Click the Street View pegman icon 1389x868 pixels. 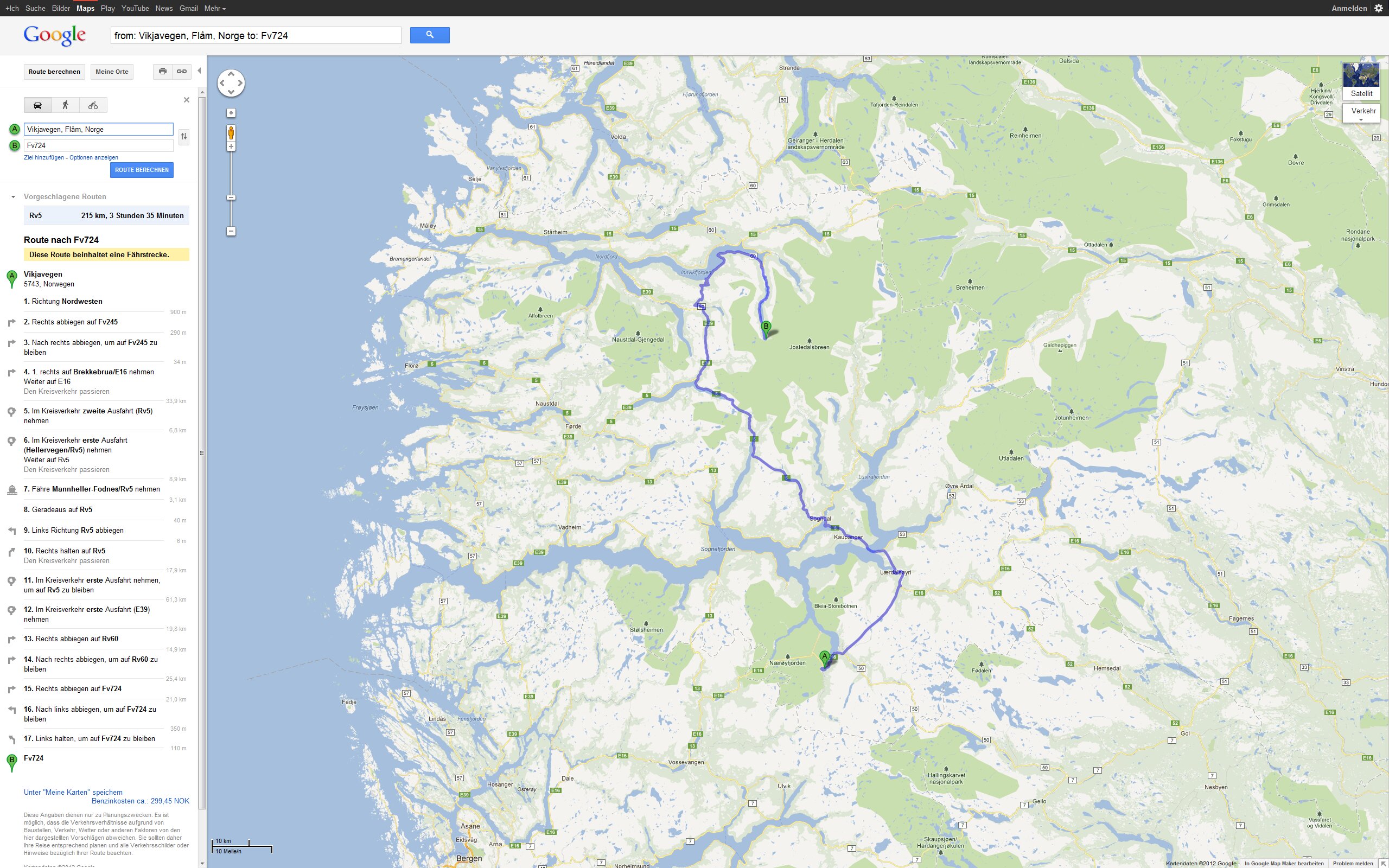[x=231, y=133]
